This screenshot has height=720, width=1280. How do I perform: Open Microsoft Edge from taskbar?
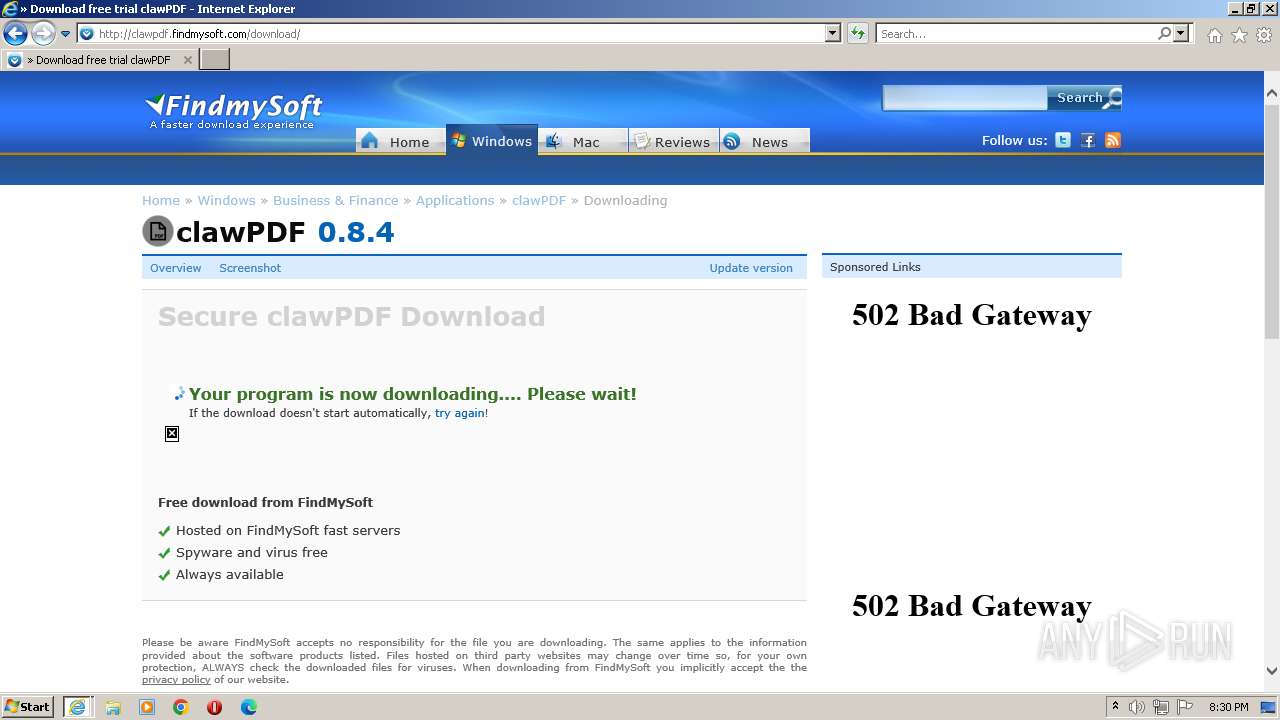(249, 707)
